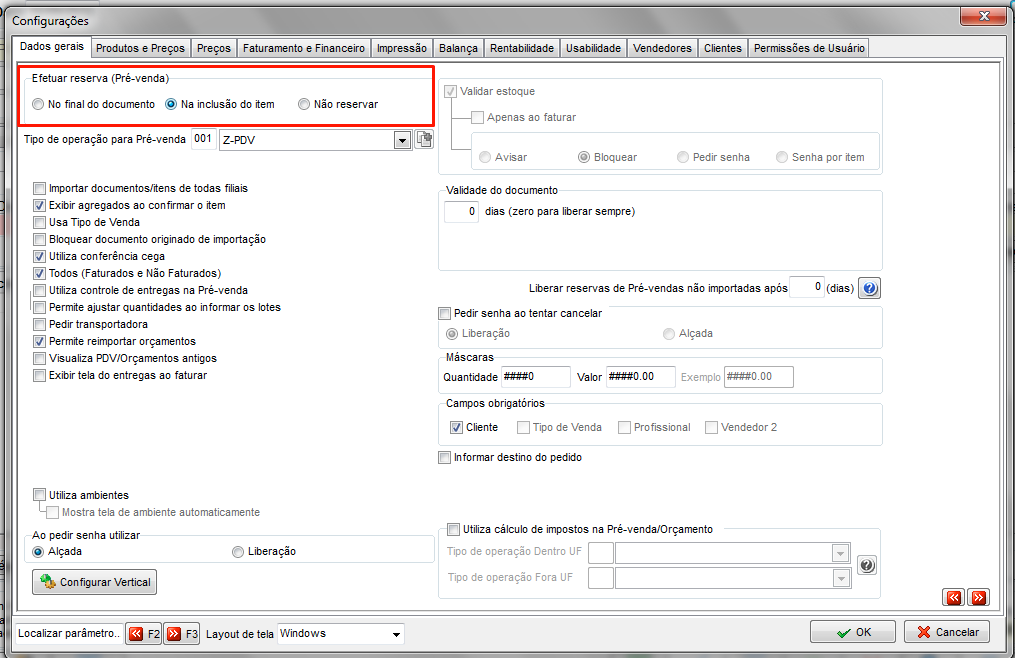
Task: Click the Quantidade mask input field
Action: [535, 377]
